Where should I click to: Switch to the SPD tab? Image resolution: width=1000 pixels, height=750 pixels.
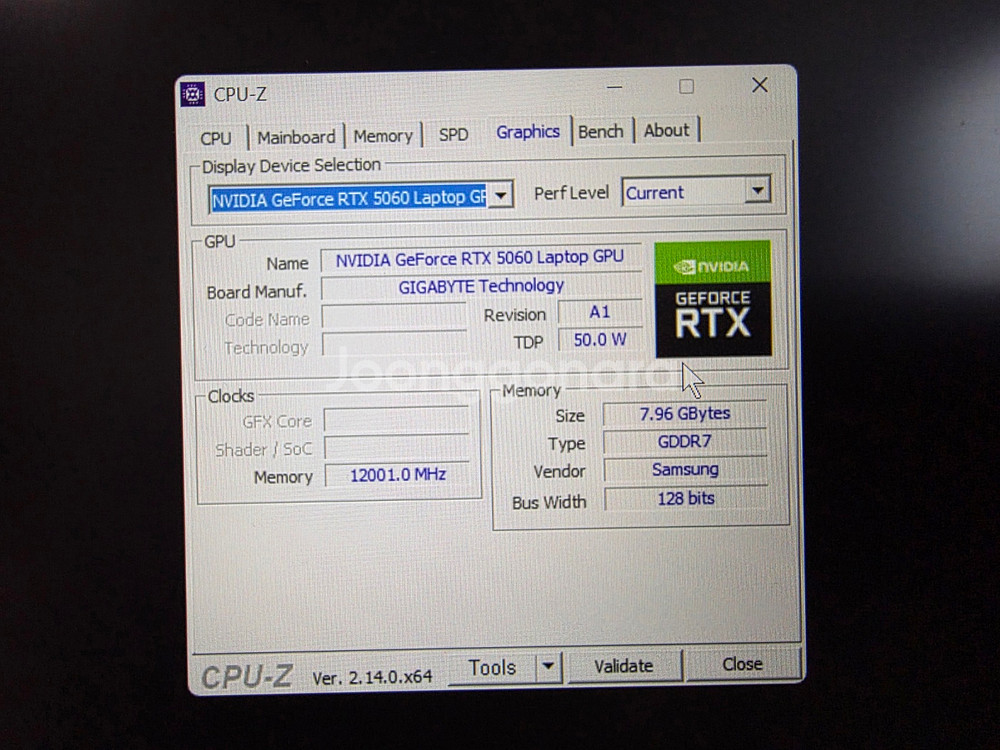[x=453, y=135]
